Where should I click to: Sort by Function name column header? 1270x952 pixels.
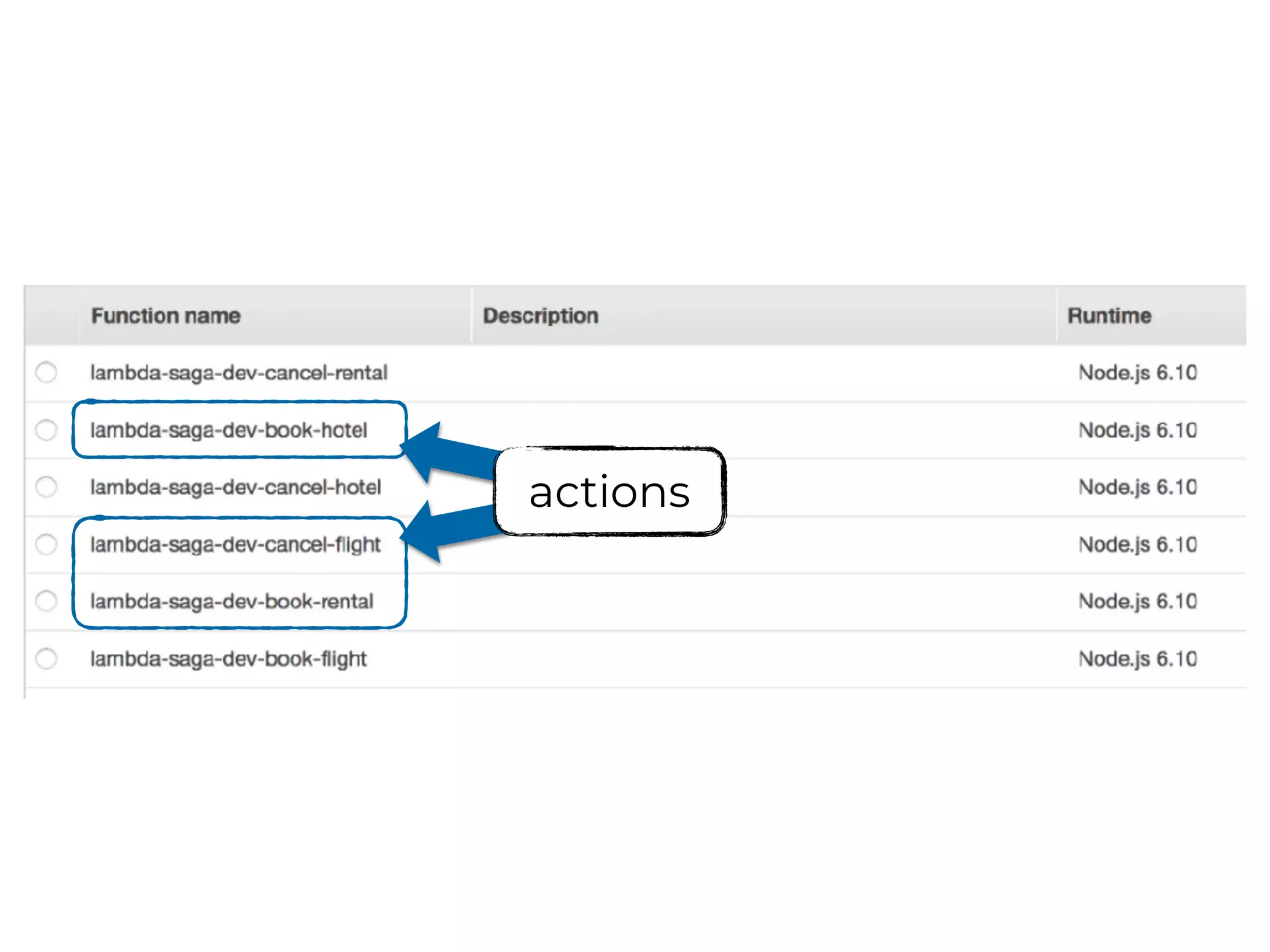[166, 315]
